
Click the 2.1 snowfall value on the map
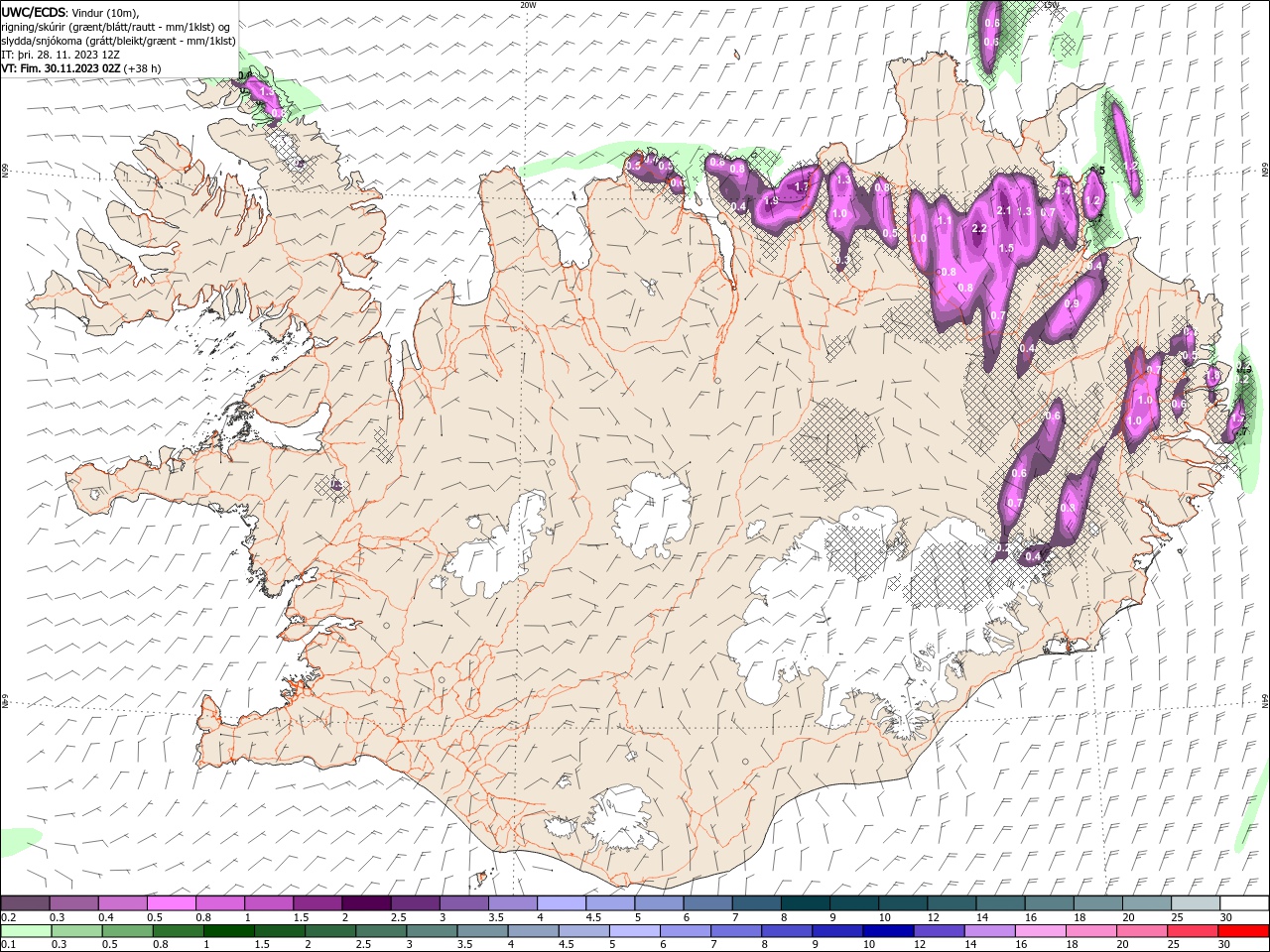pyautogui.click(x=1003, y=210)
